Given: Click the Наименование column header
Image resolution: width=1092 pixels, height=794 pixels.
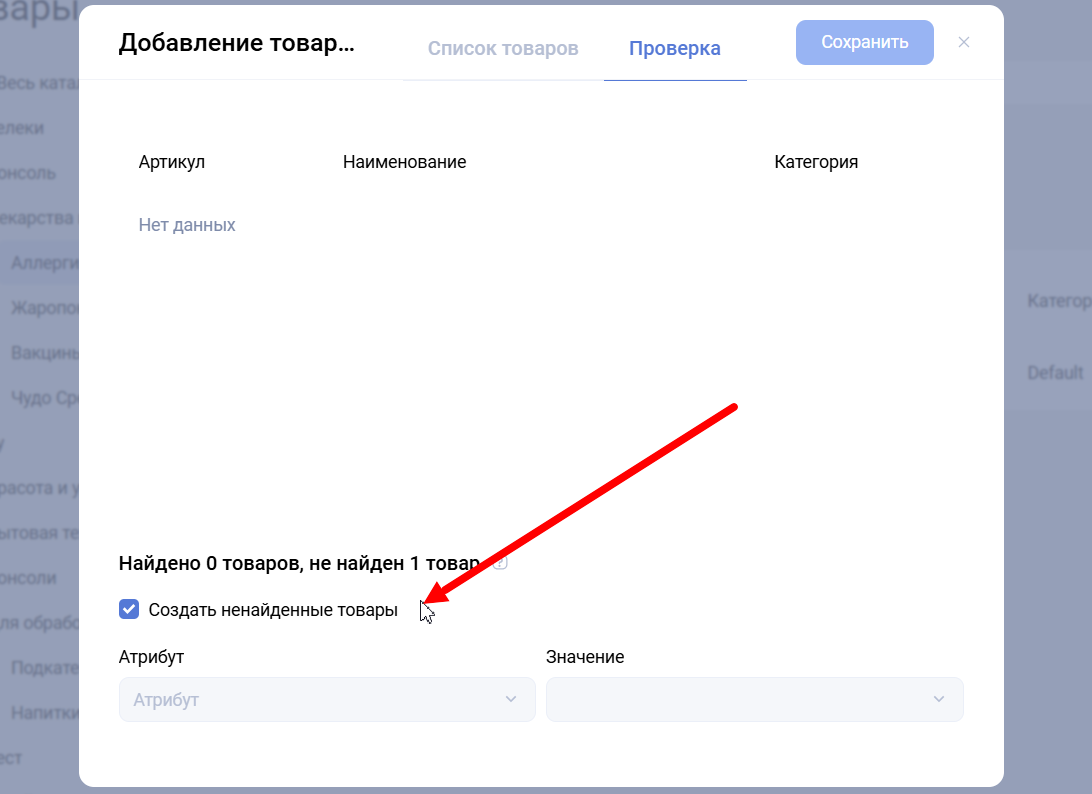Looking at the screenshot, I should (x=404, y=162).
